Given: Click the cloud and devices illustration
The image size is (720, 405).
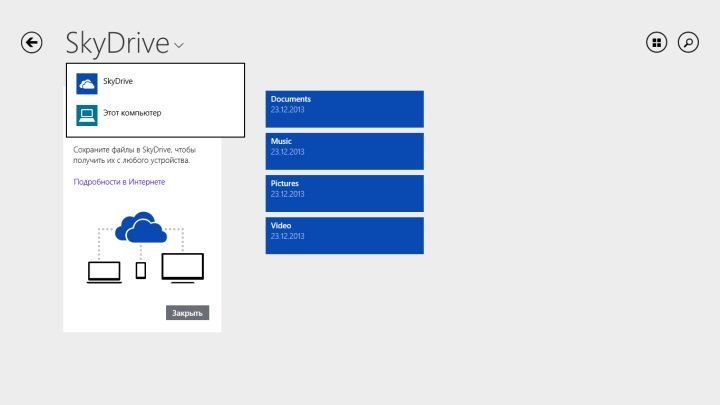Looking at the screenshot, I should point(145,248).
